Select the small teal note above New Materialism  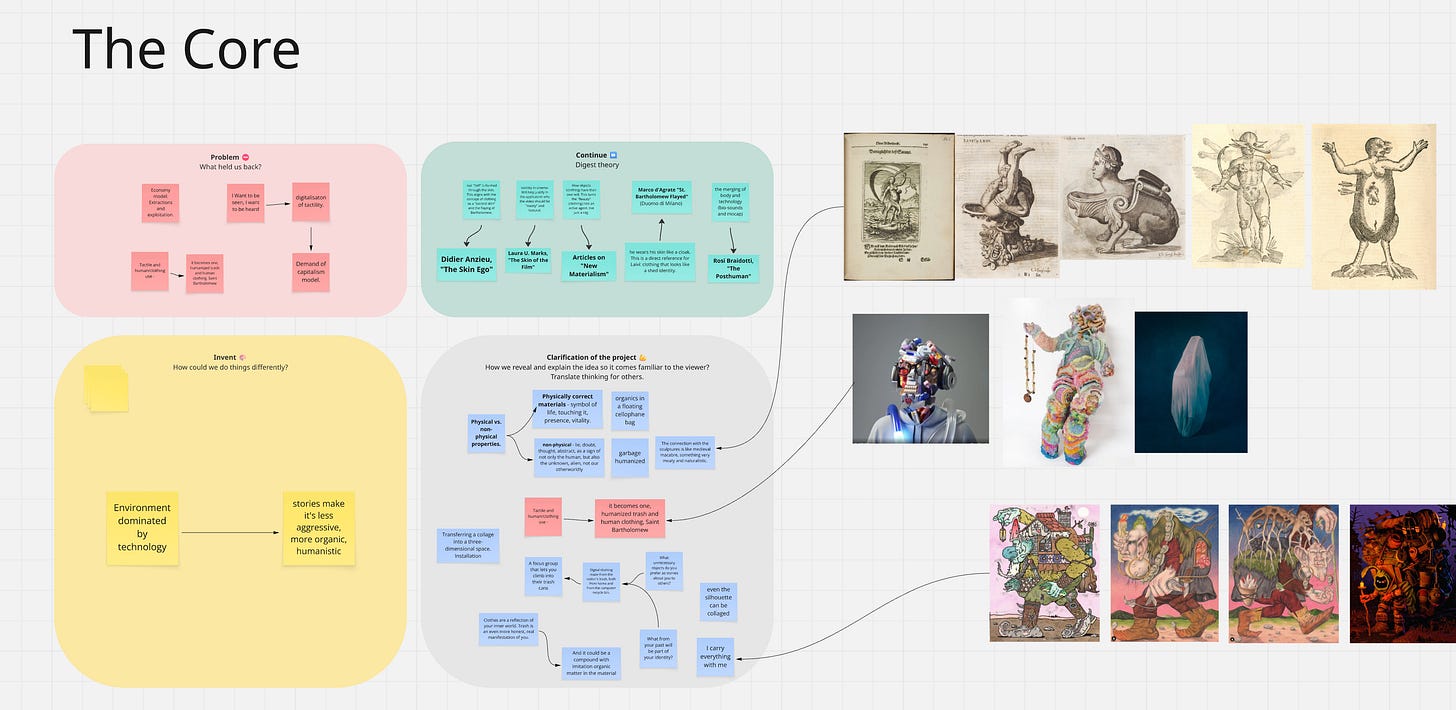581,200
